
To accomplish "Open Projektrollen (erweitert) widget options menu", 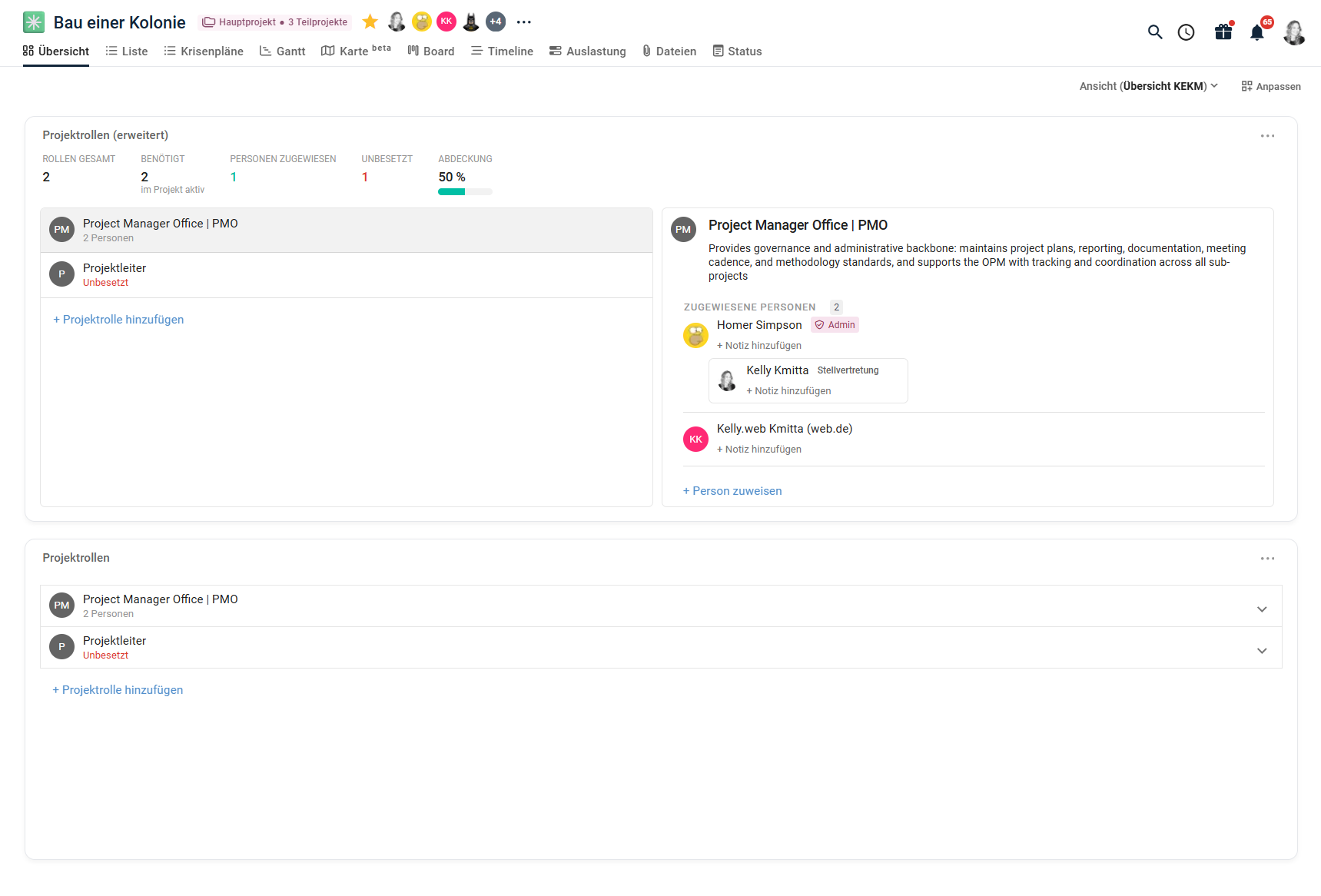I will click(x=1268, y=136).
